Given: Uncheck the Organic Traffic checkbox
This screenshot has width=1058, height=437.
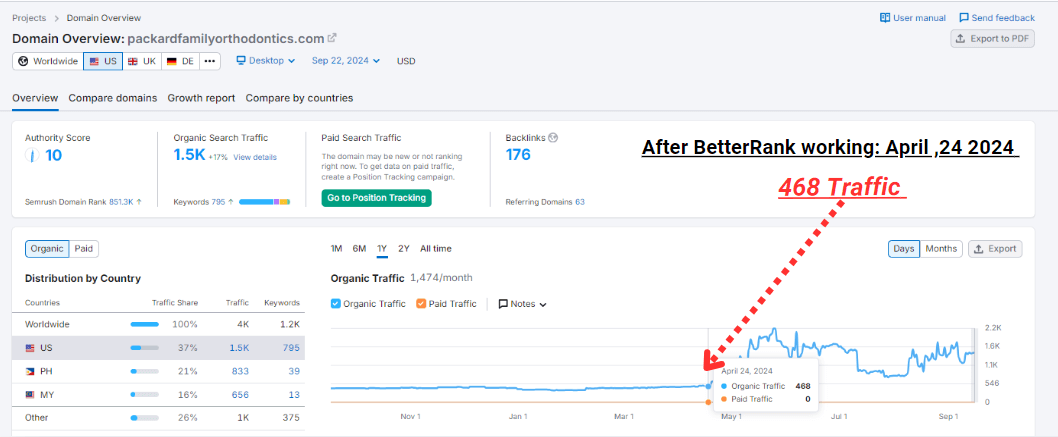Looking at the screenshot, I should (x=335, y=304).
